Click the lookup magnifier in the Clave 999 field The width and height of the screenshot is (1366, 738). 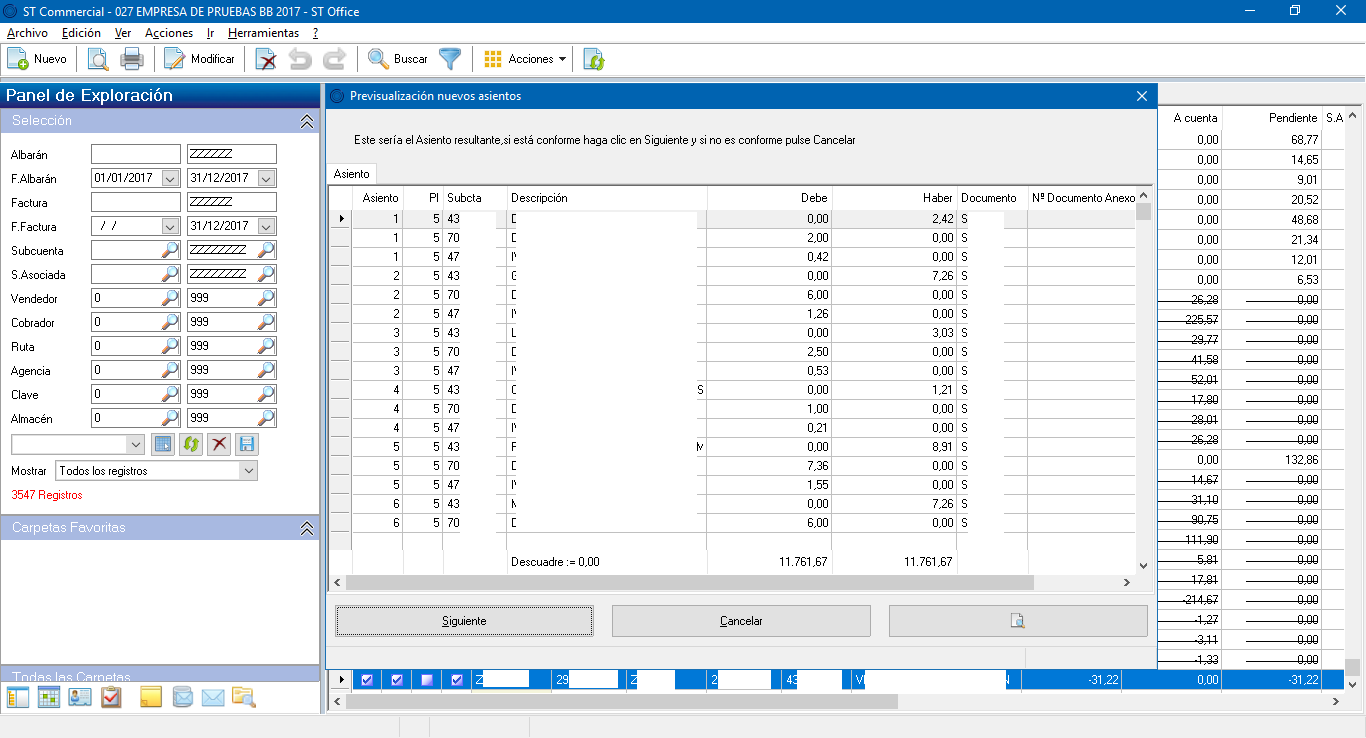(x=267, y=394)
